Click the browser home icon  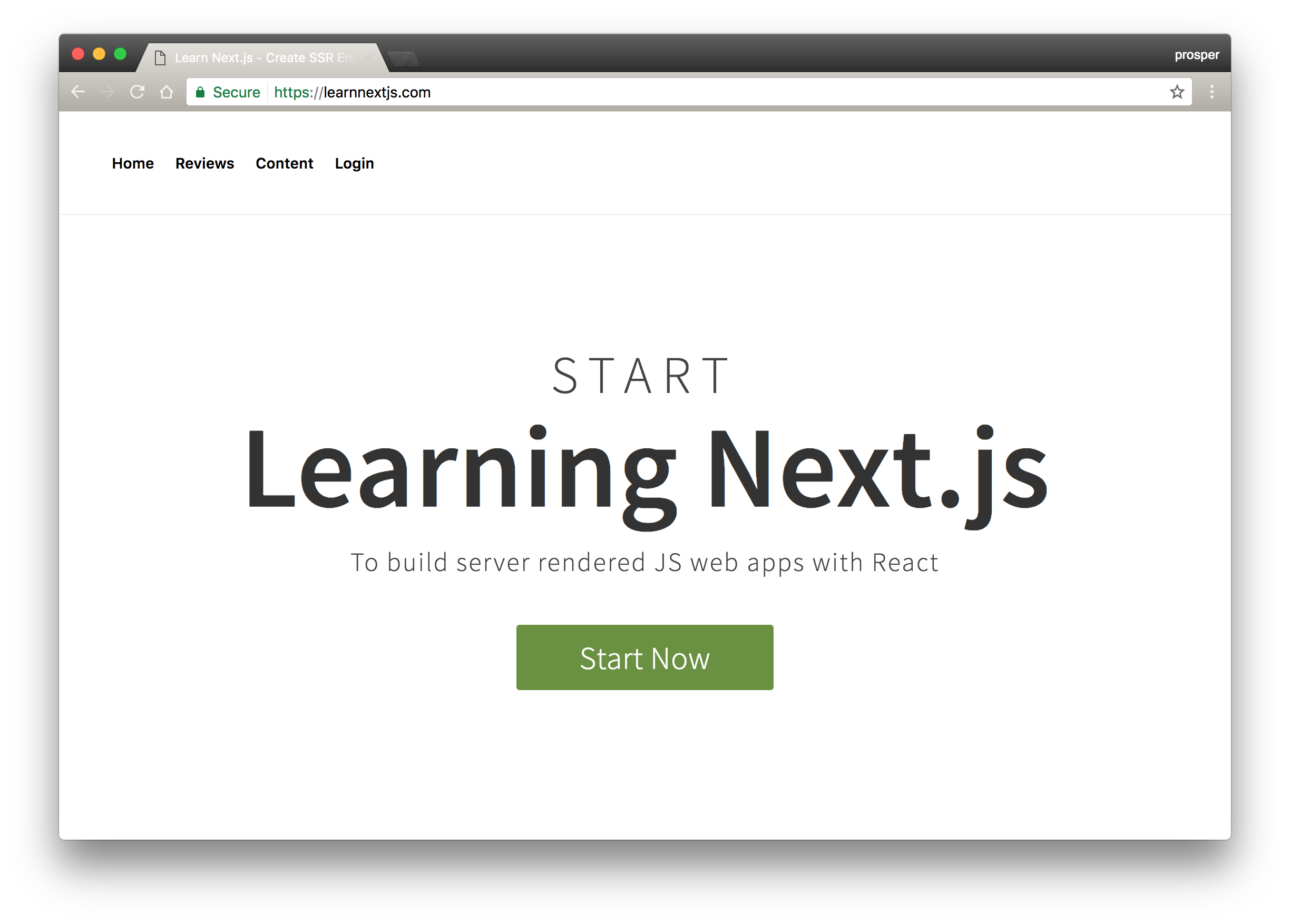(166, 92)
